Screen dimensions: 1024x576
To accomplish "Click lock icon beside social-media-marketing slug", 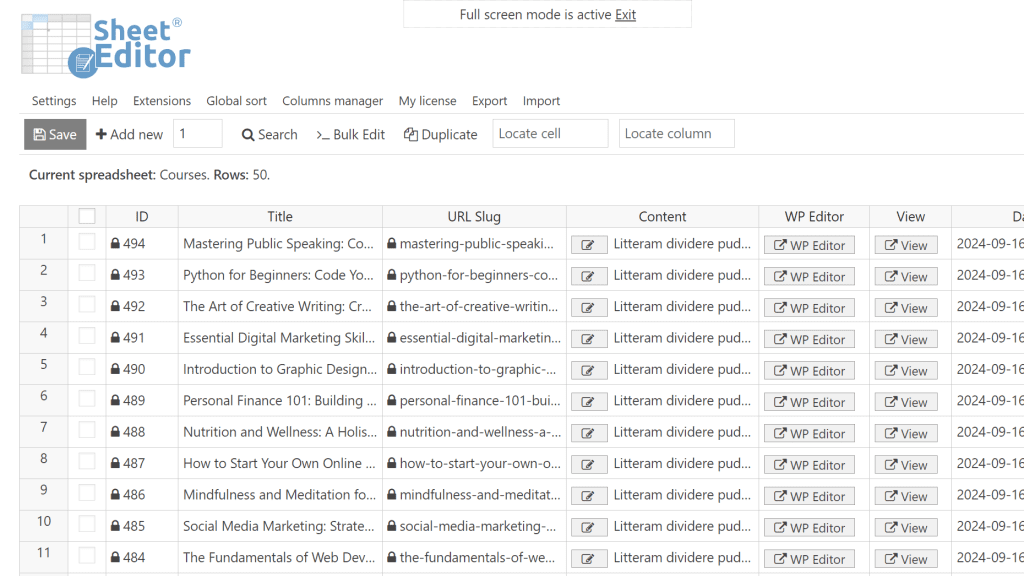I will coord(391,526).
